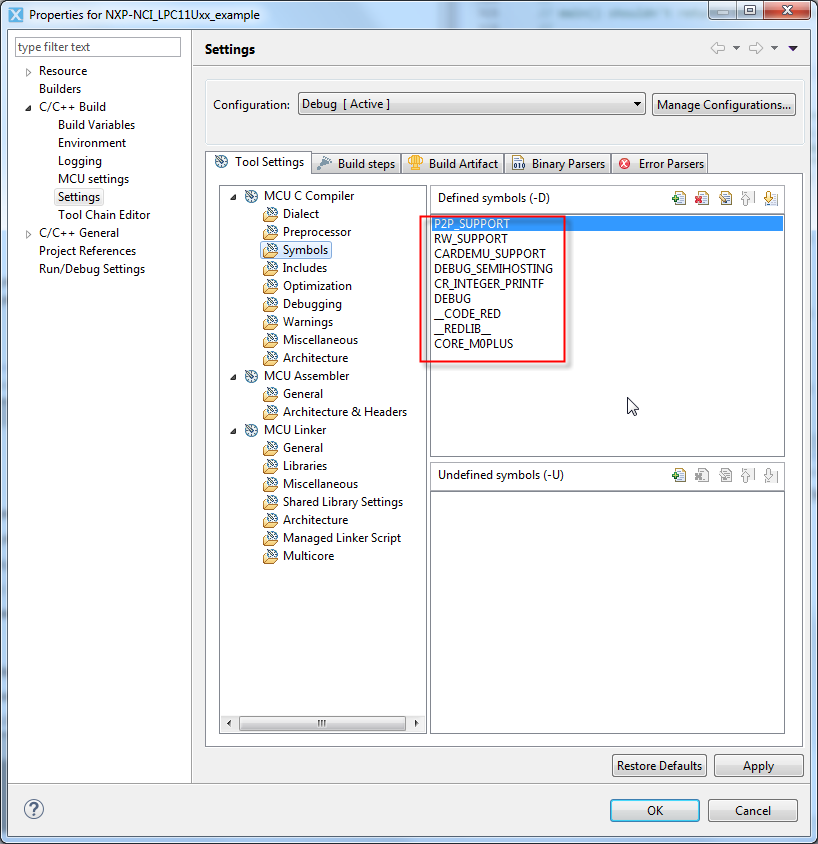Switch to the Build steps tab
Screen dimensions: 818x844
[356, 164]
